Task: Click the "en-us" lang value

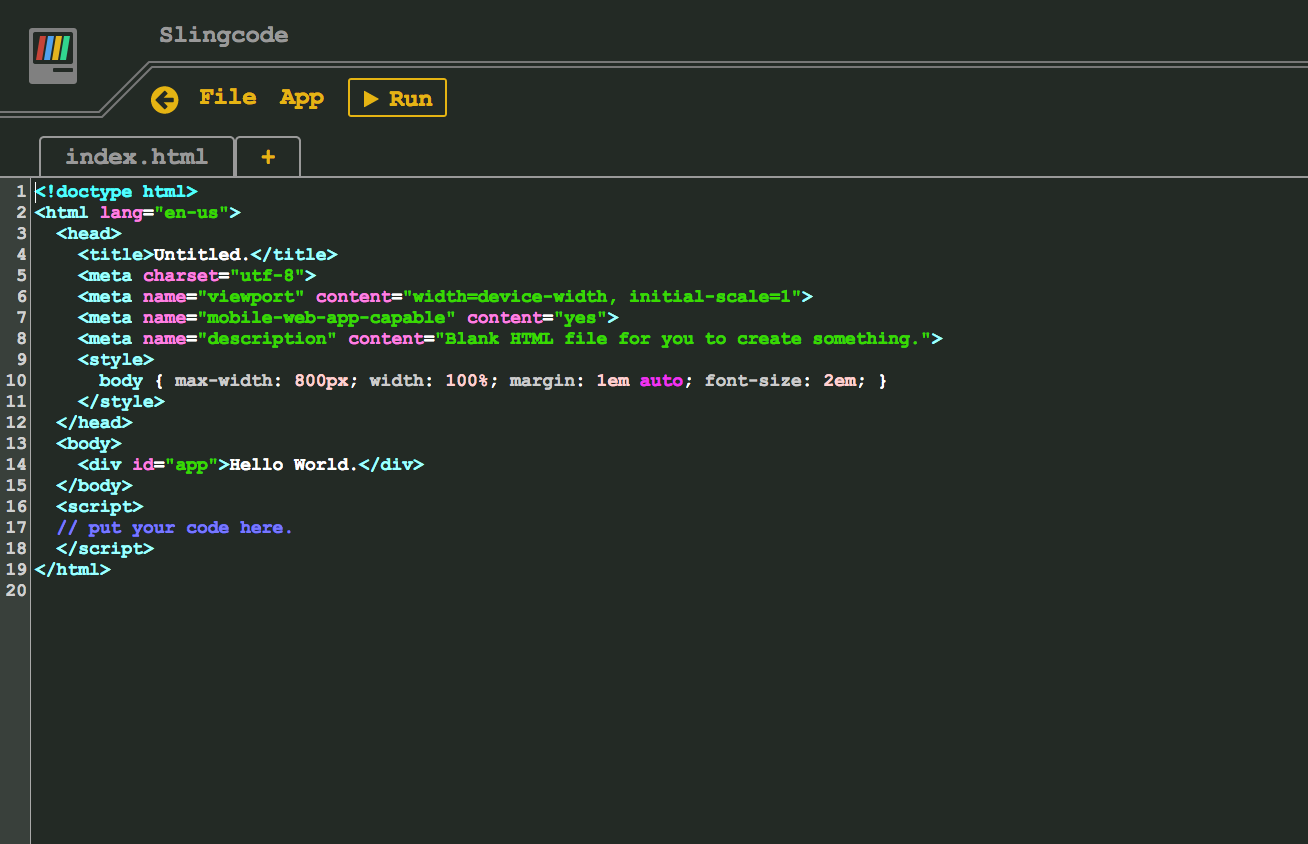Action: point(192,212)
